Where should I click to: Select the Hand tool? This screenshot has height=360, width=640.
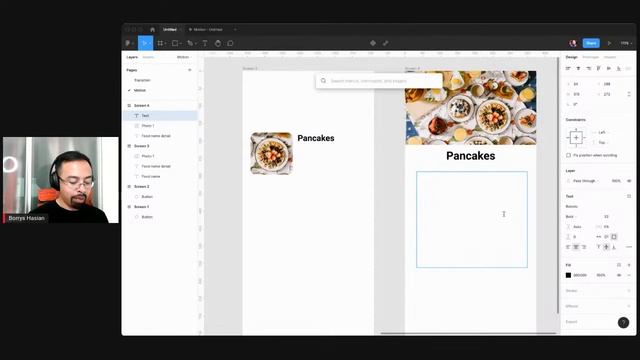tap(218, 43)
